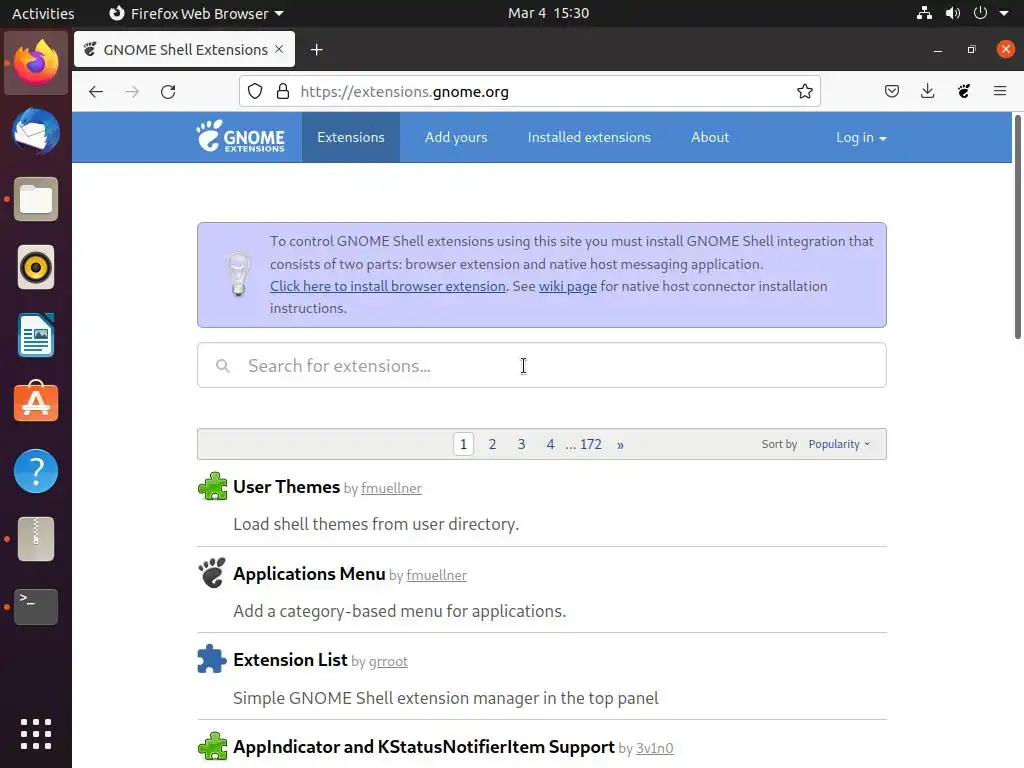Click the Extension List blue puzzle icon
This screenshot has width=1024, height=768.
point(212,659)
